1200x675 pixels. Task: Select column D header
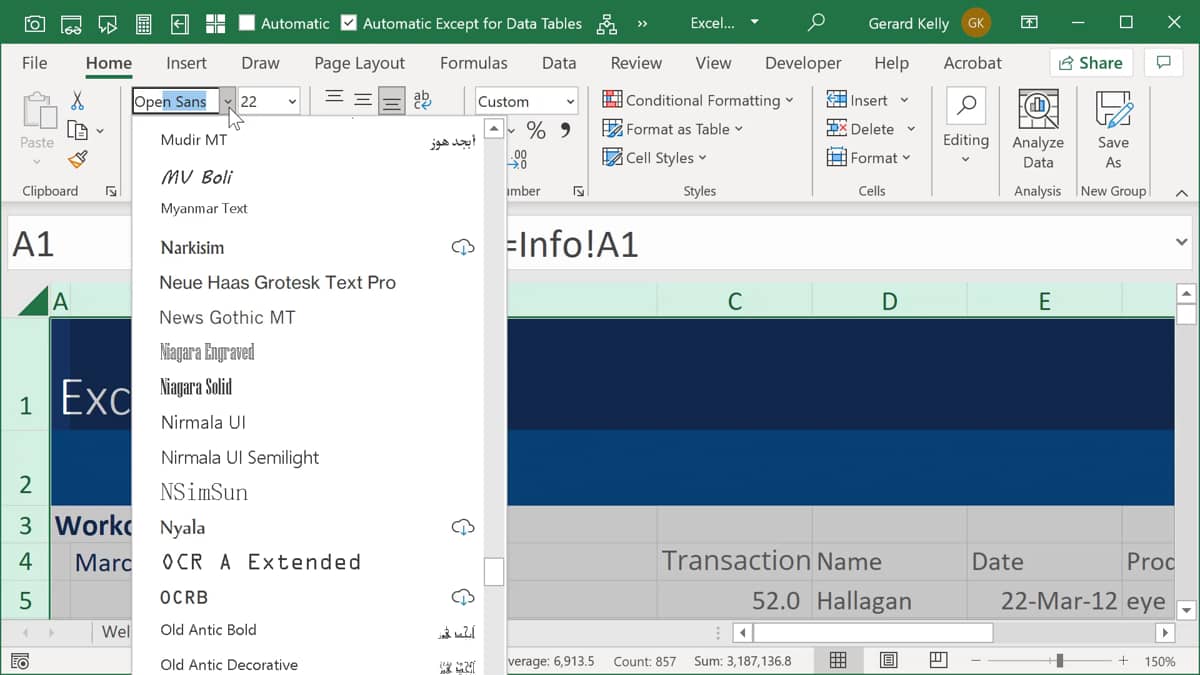pyautogui.click(x=889, y=301)
